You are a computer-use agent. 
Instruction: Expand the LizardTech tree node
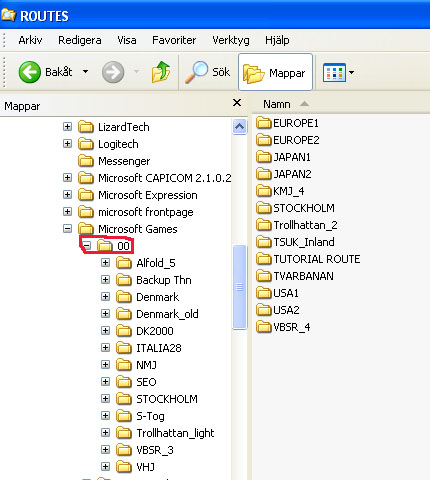[x=67, y=127]
